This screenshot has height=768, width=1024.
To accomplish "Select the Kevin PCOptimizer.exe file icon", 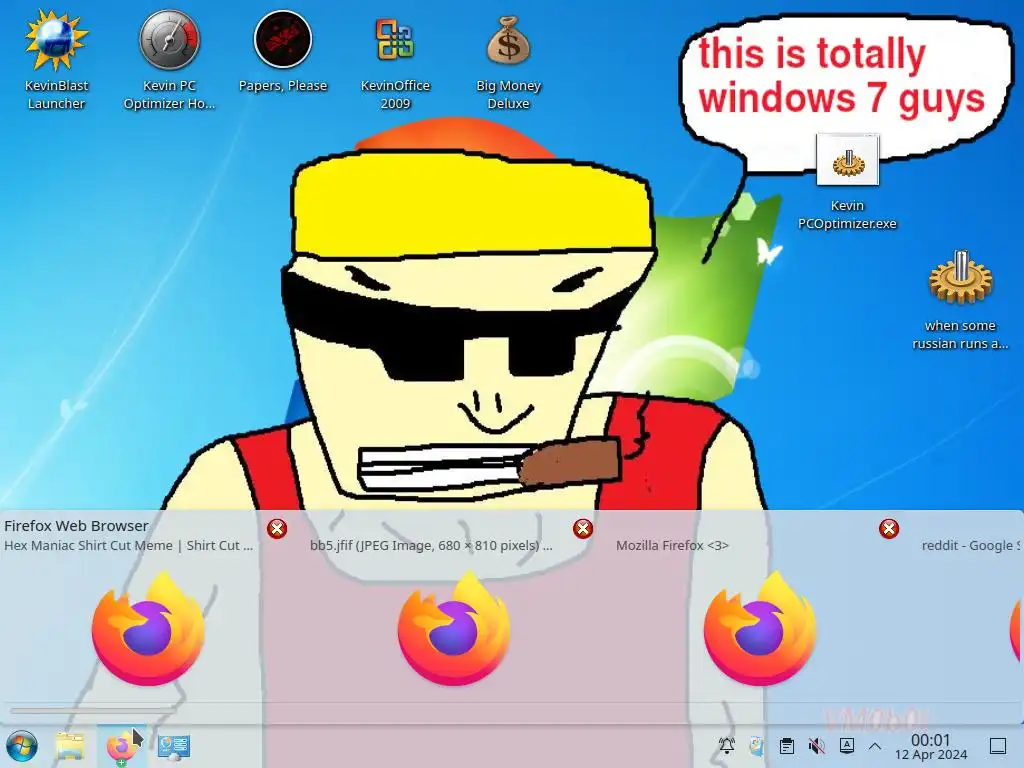I will point(847,183).
